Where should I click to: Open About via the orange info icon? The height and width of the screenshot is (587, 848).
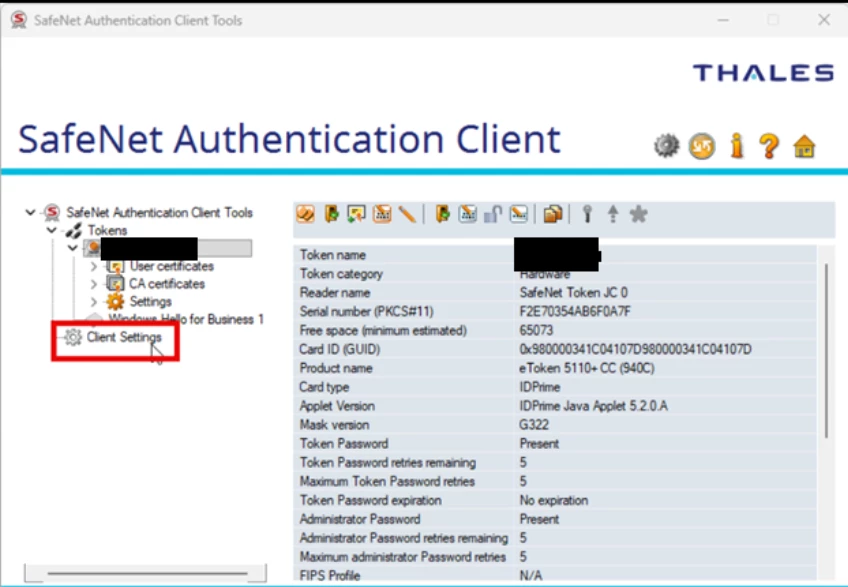click(x=737, y=145)
